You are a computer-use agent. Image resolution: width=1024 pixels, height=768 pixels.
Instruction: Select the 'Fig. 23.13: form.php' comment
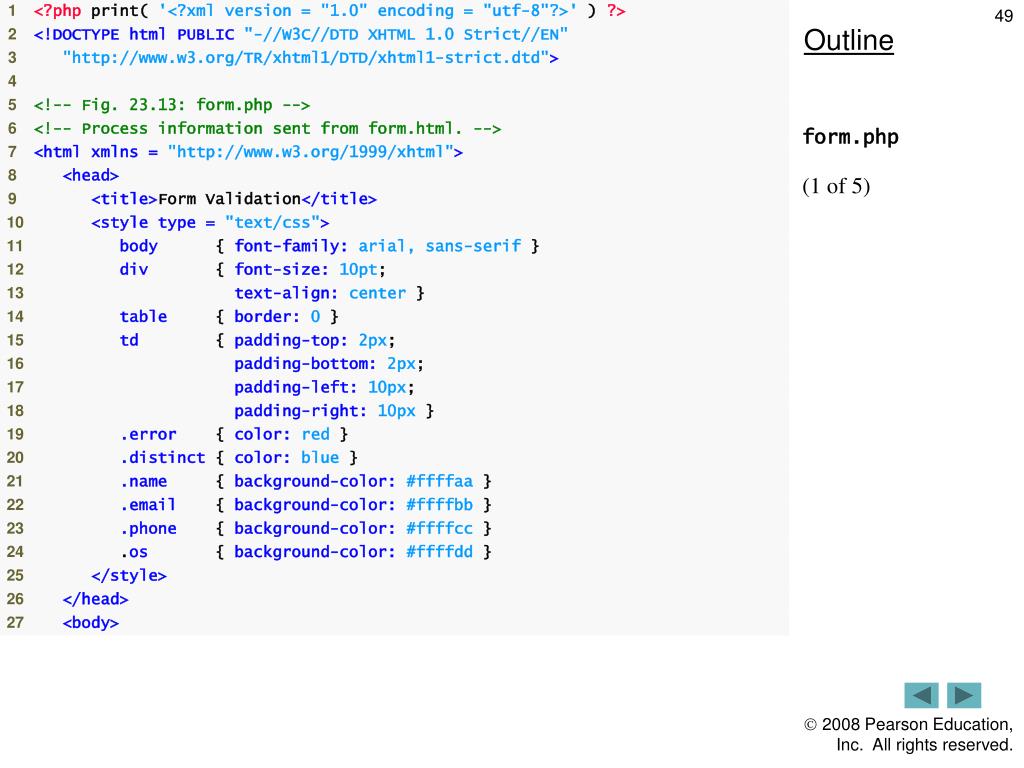[172, 105]
